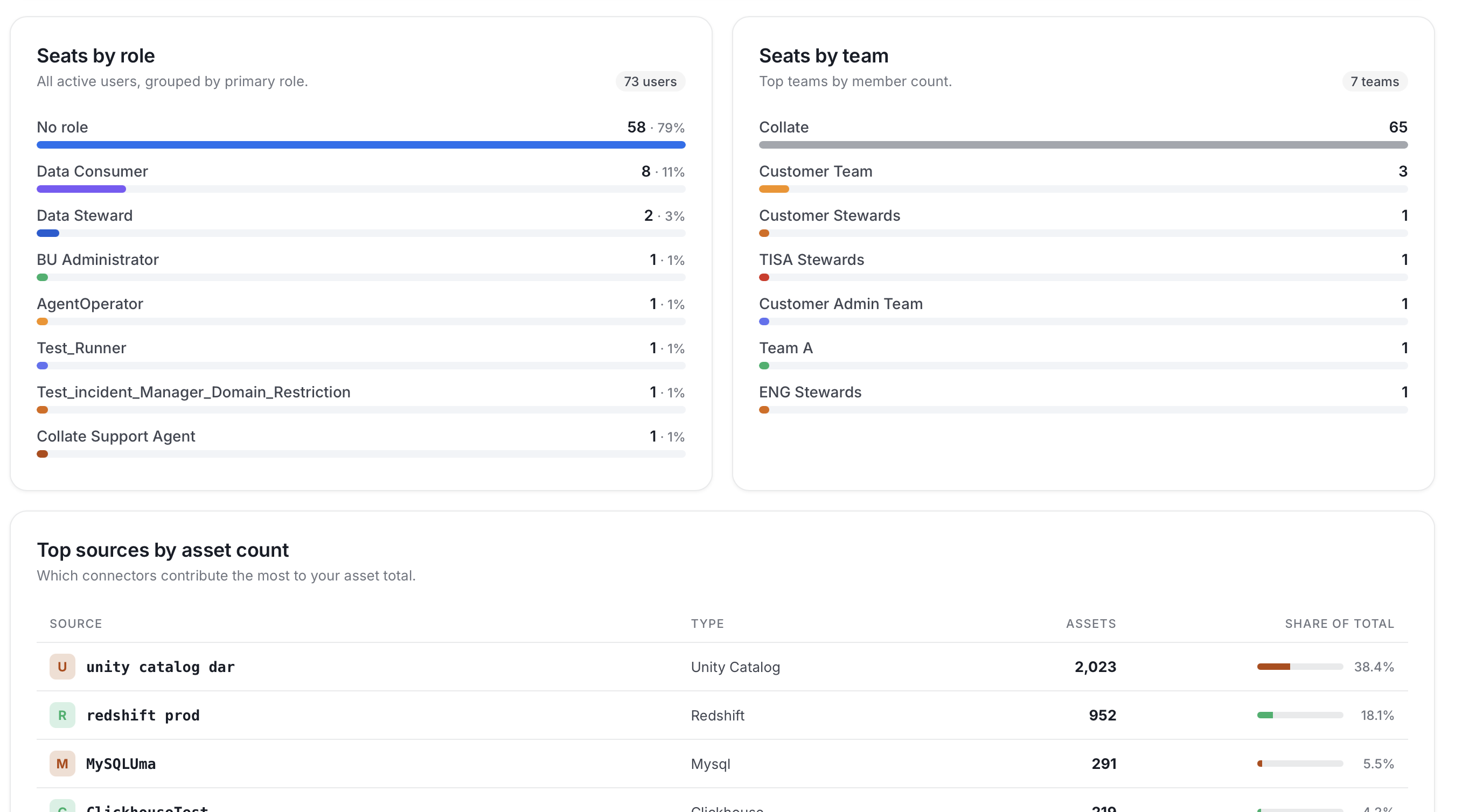The height and width of the screenshot is (812, 1476).
Task: Click the 'Team A' team label
Action: [785, 348]
